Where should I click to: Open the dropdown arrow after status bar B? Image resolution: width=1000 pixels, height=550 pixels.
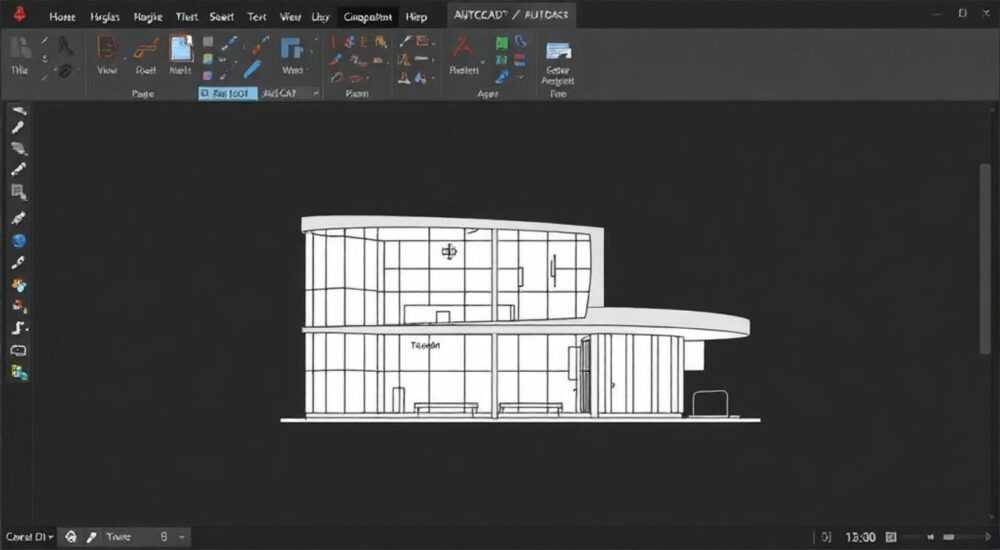pos(181,537)
